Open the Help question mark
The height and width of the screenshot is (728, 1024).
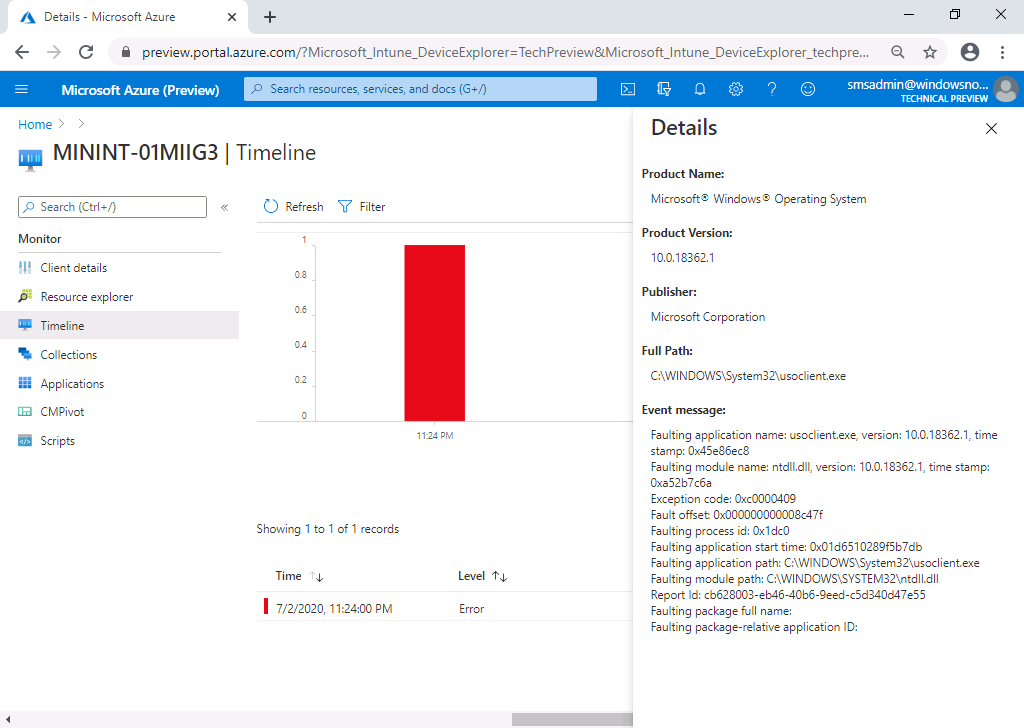coord(771,89)
